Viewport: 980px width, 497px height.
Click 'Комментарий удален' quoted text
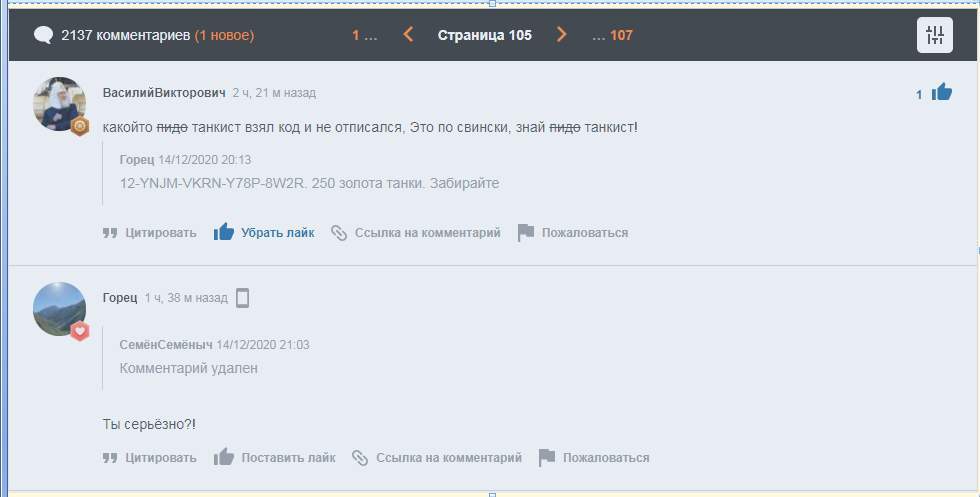[x=188, y=368]
